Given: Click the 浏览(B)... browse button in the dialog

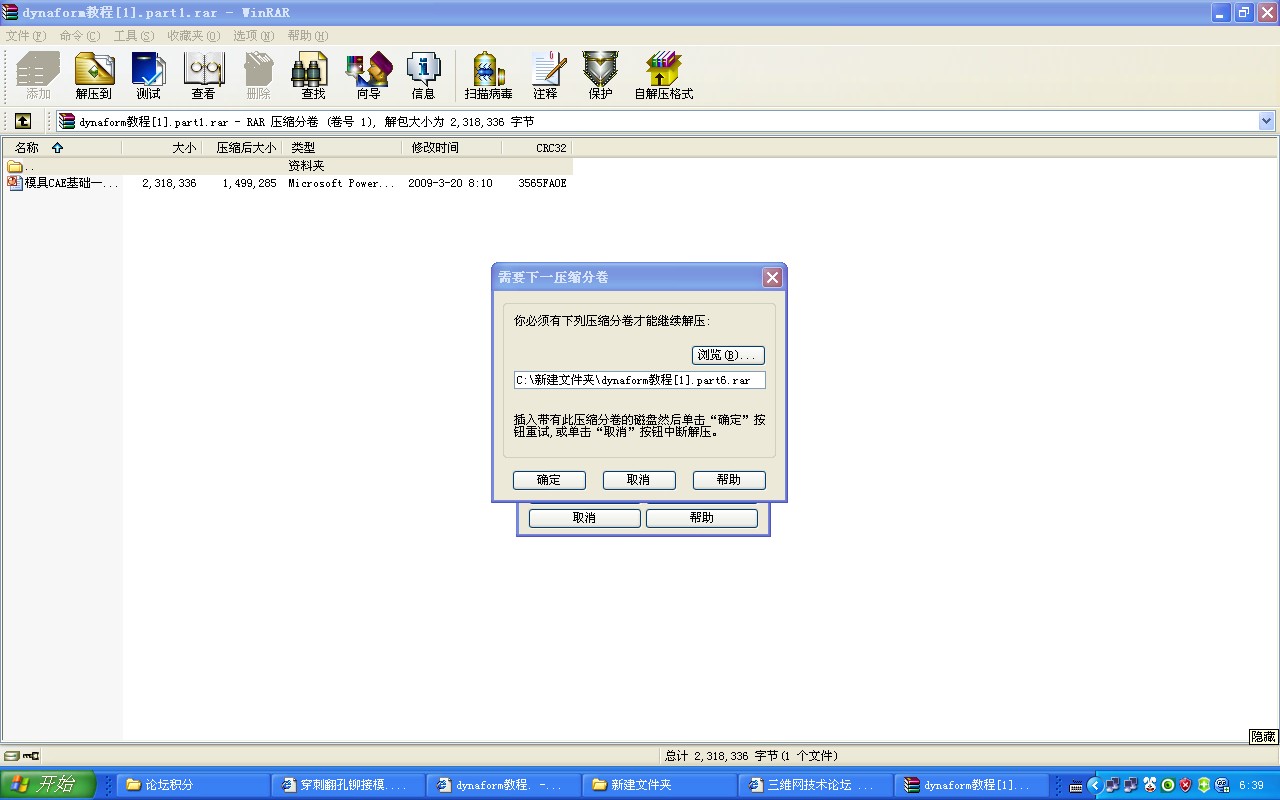Looking at the screenshot, I should (x=728, y=355).
